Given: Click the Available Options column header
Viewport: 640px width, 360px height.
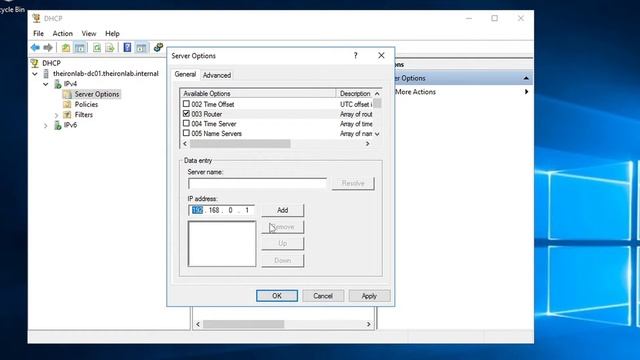Looking at the screenshot, I should point(258,93).
